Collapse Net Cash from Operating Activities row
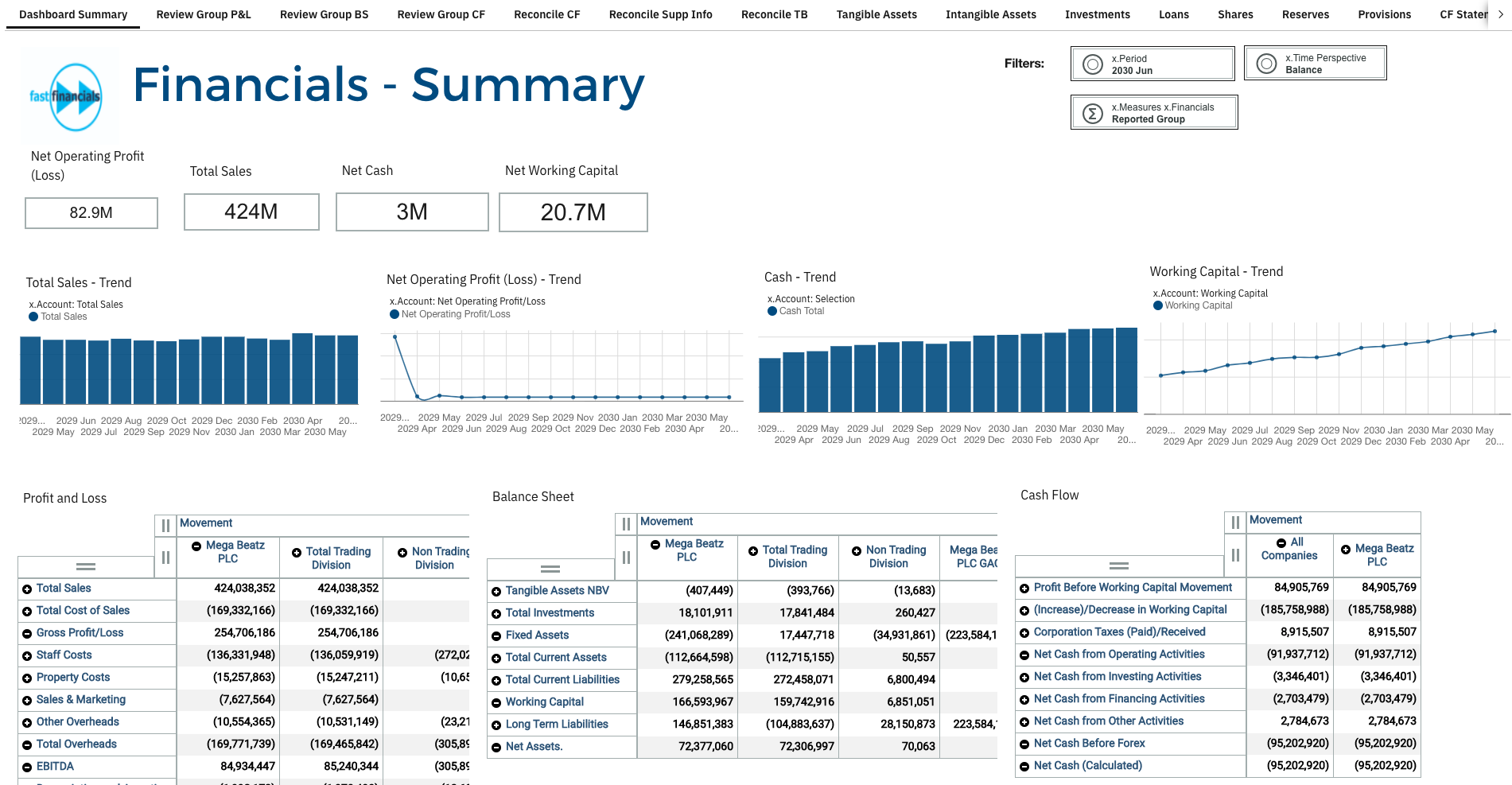This screenshot has width=1512, height=785. 1024,655
